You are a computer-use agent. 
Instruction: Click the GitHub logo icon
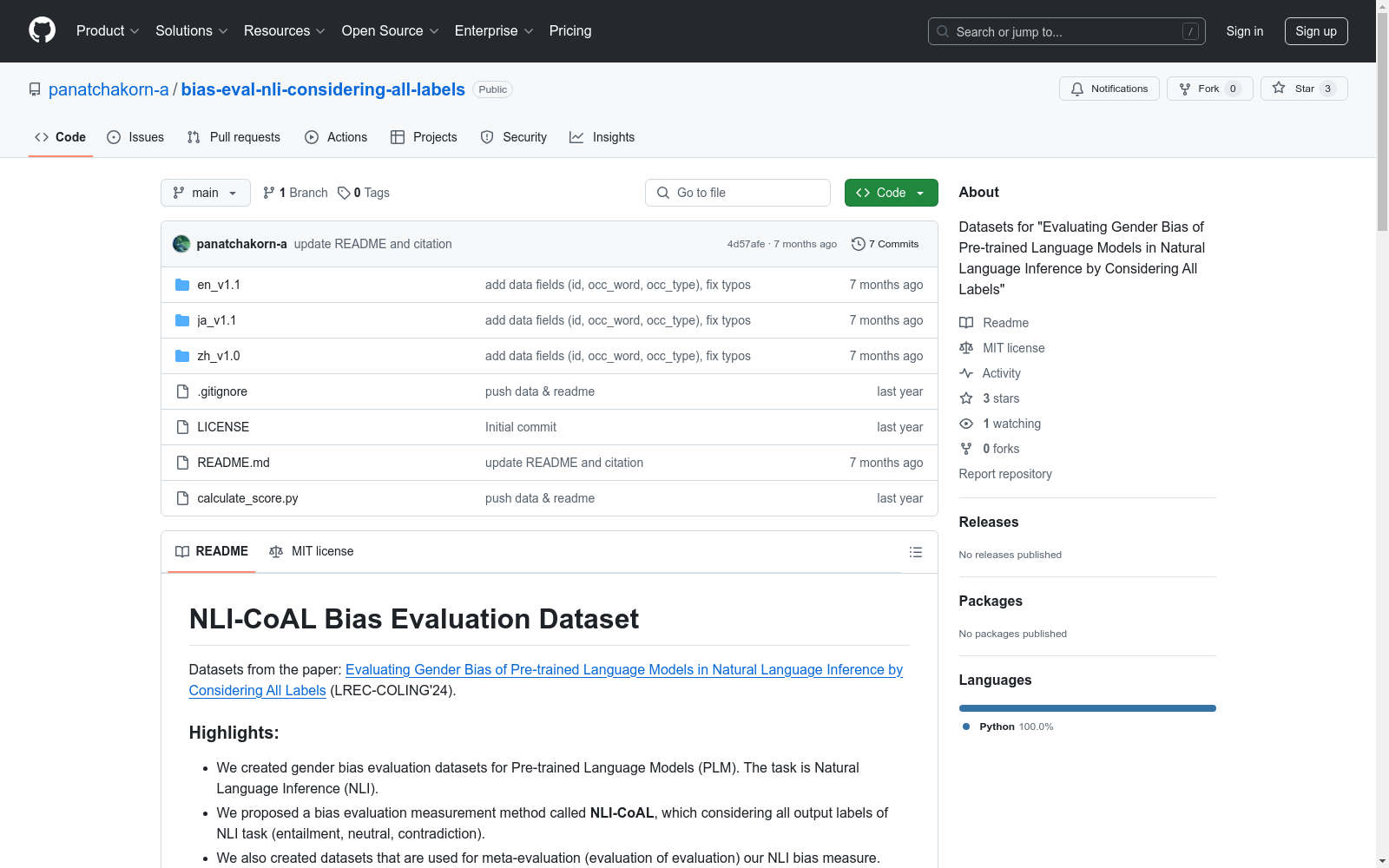tap(42, 30)
